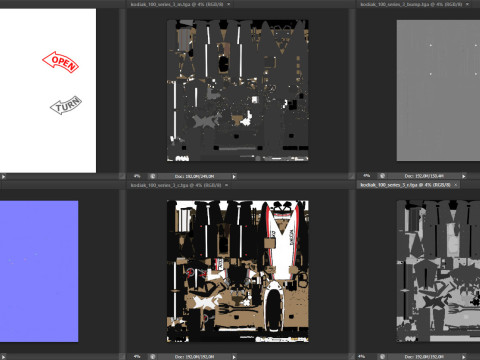Click round status icon in _c.tga window
The height and width of the screenshot is (360, 480).
pyautogui.click(x=152, y=357)
